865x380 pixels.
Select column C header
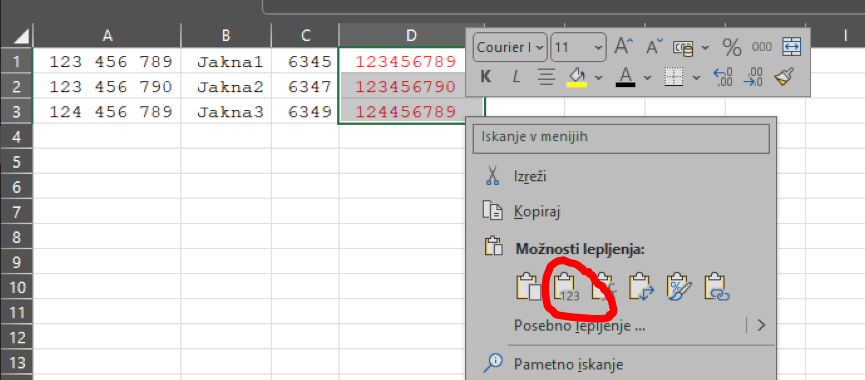(x=305, y=36)
